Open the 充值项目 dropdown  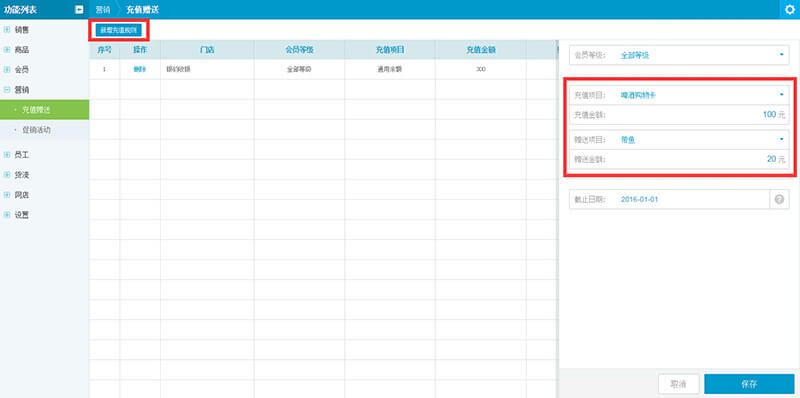pyautogui.click(x=679, y=95)
